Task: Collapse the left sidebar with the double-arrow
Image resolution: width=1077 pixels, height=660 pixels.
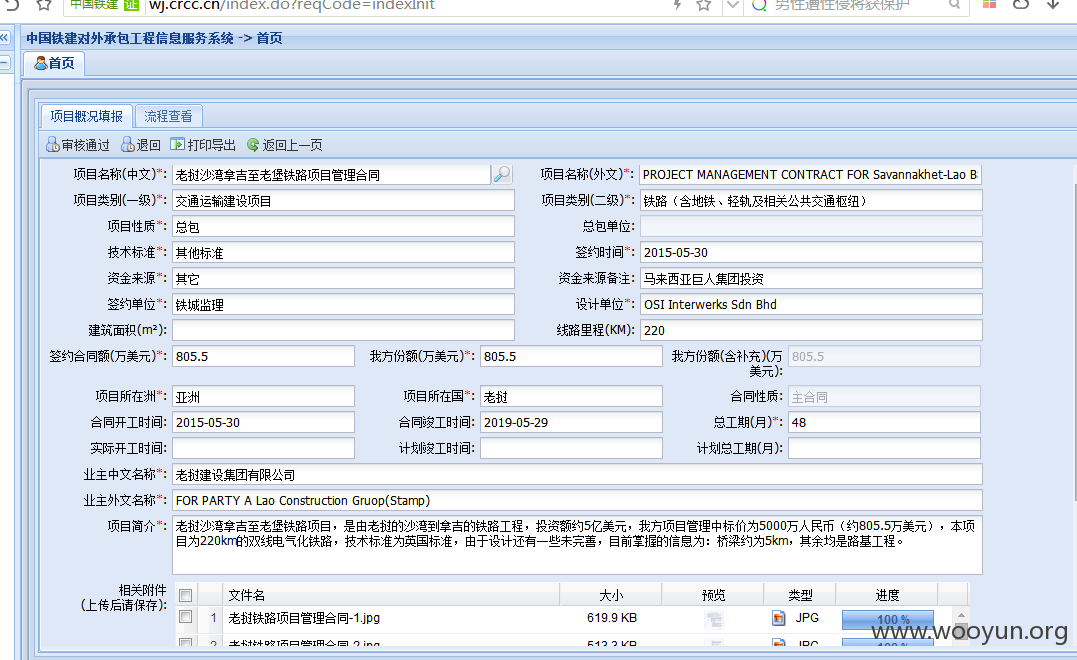Action: 5,38
